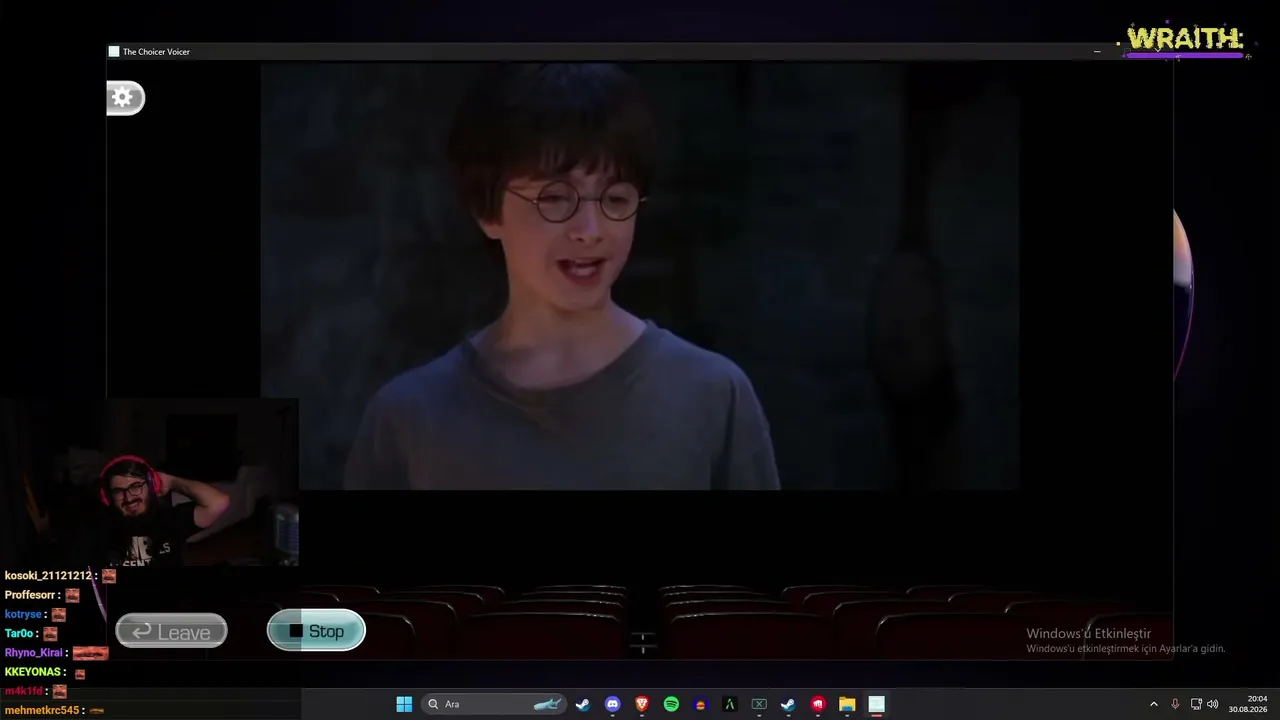Open File Explorer from the taskbar

(x=847, y=704)
